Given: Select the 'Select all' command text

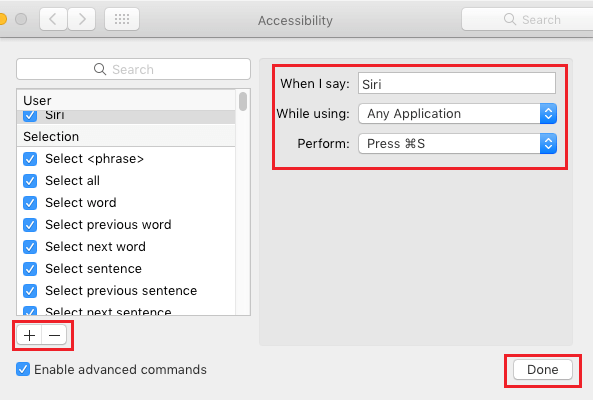Looking at the screenshot, I should pos(73,181).
